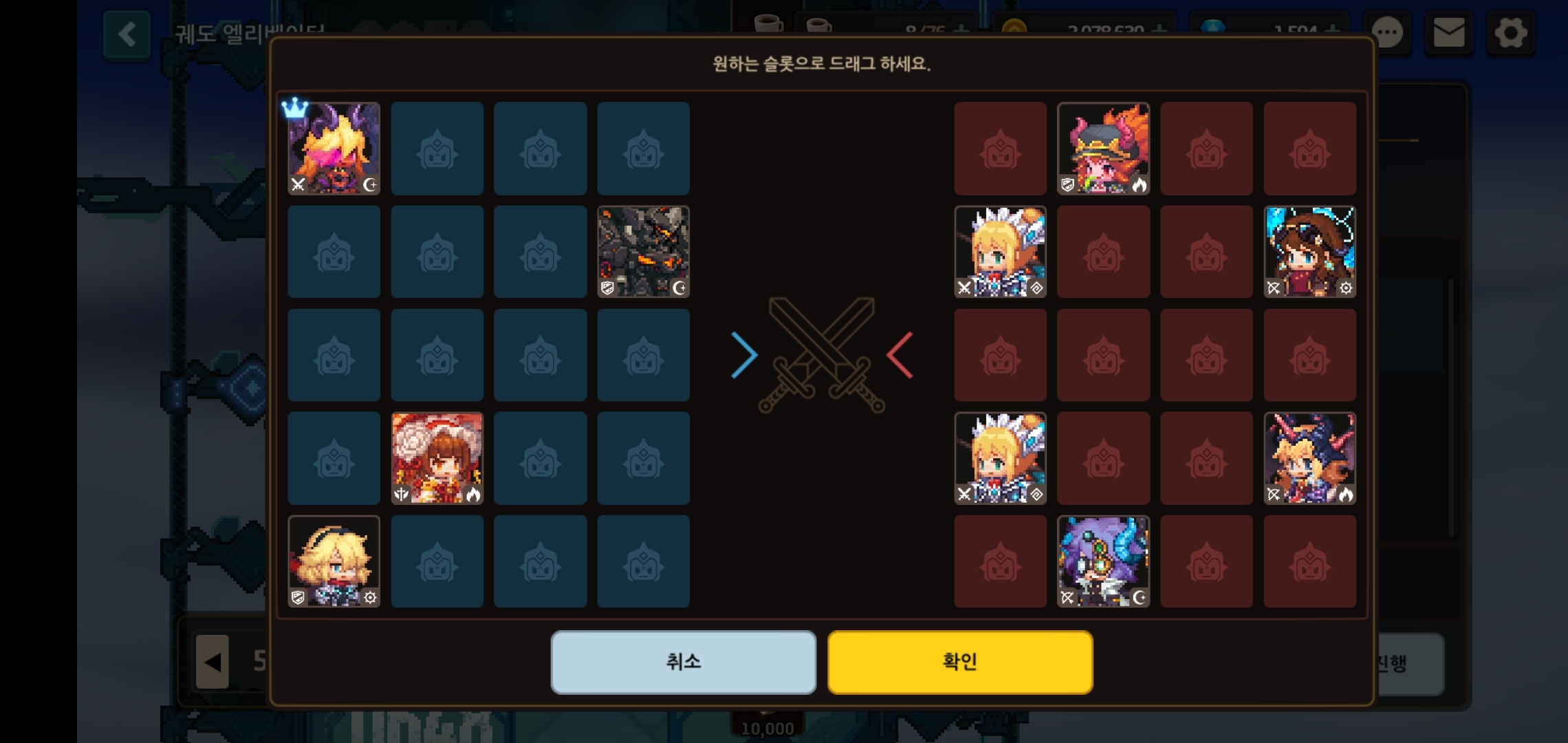
Task: Go back with the green arrow button
Action: pyautogui.click(x=127, y=34)
